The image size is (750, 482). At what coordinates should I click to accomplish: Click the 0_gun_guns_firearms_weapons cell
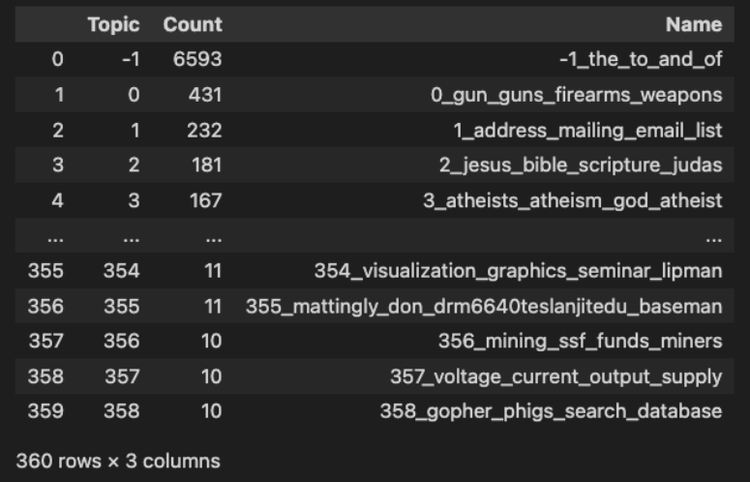pos(576,95)
